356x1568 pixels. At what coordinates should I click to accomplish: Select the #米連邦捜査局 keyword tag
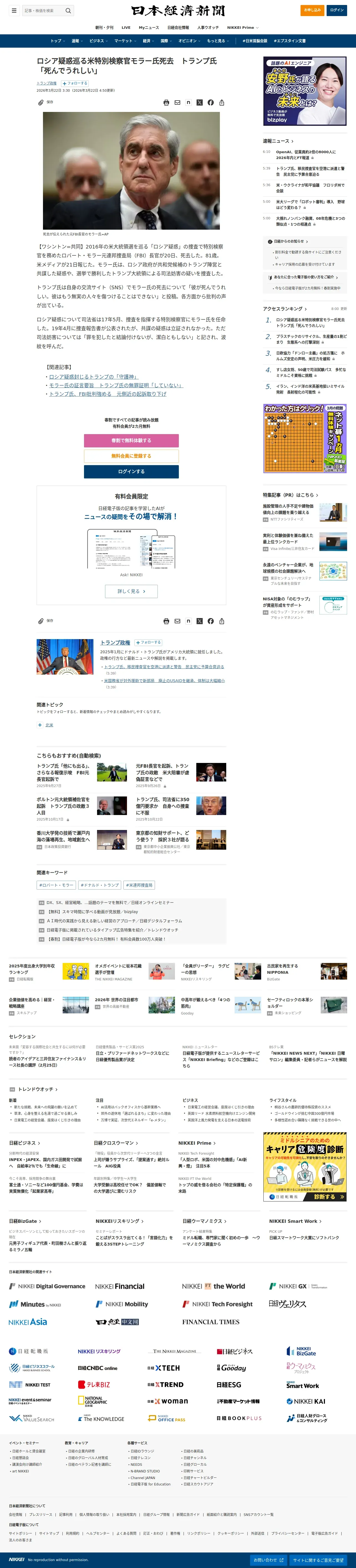tap(139, 885)
